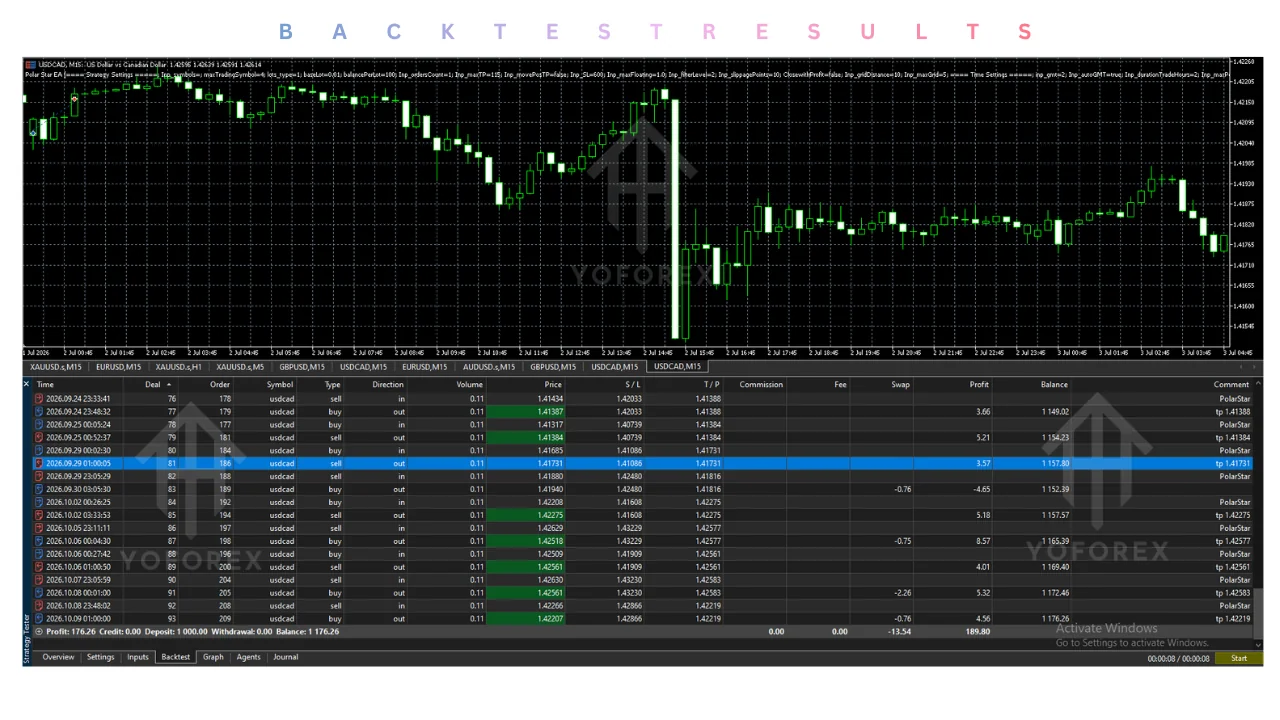
Task: Sort by the Profit column header
Action: [x=979, y=385]
